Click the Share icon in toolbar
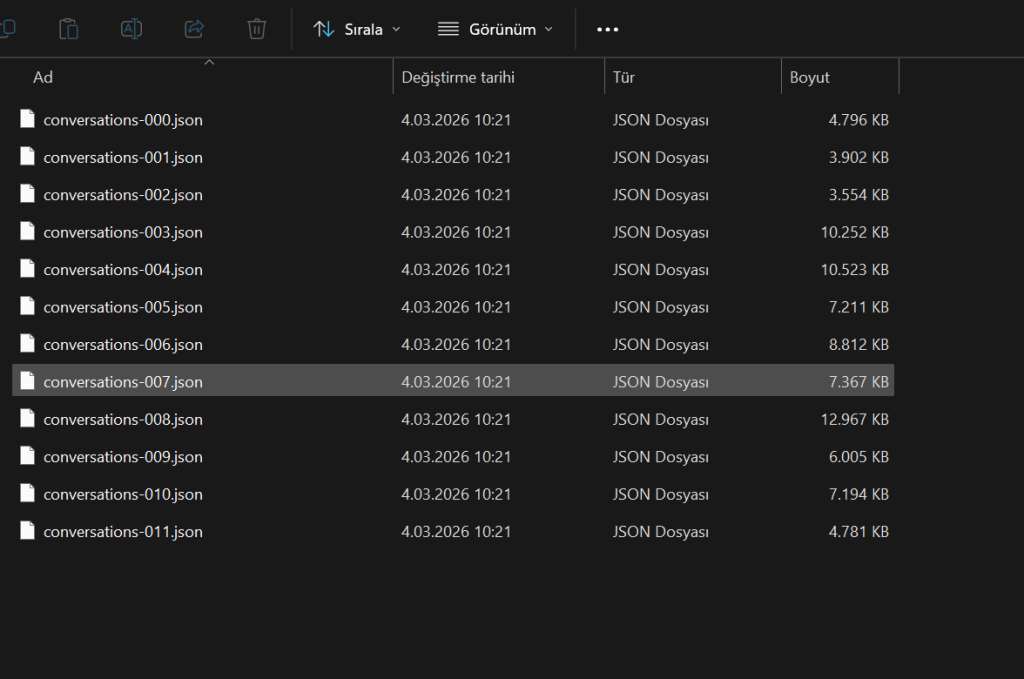 coord(194,29)
